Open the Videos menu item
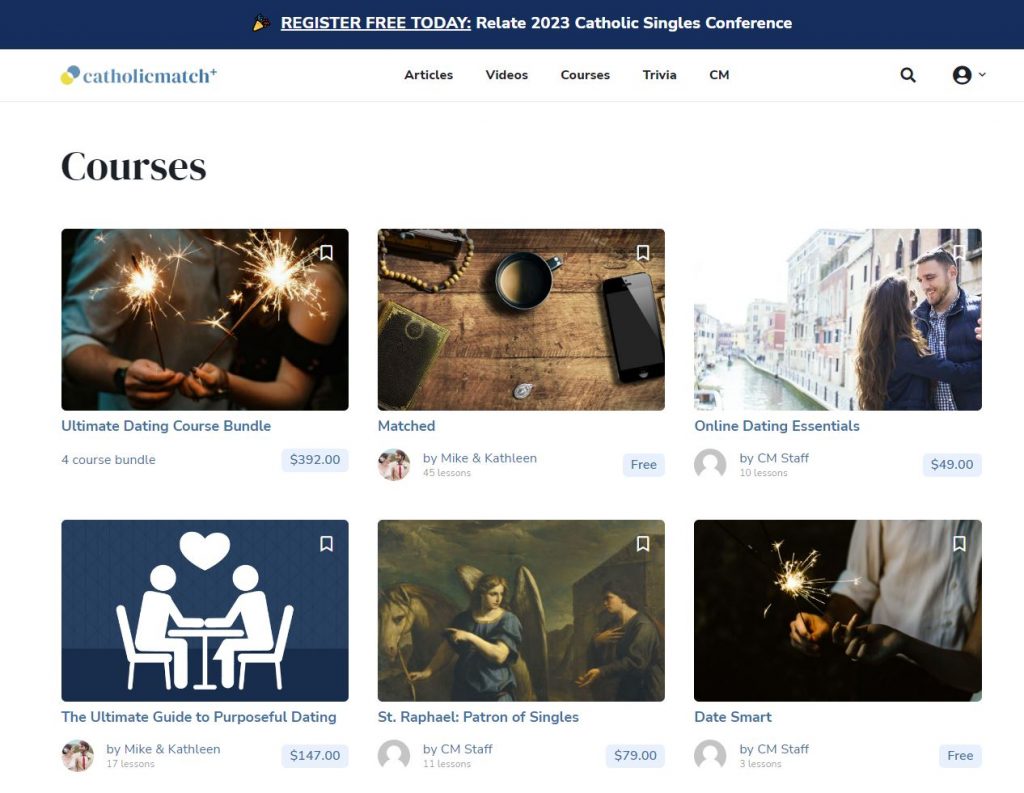Viewport: 1024px width, 793px height. point(507,75)
